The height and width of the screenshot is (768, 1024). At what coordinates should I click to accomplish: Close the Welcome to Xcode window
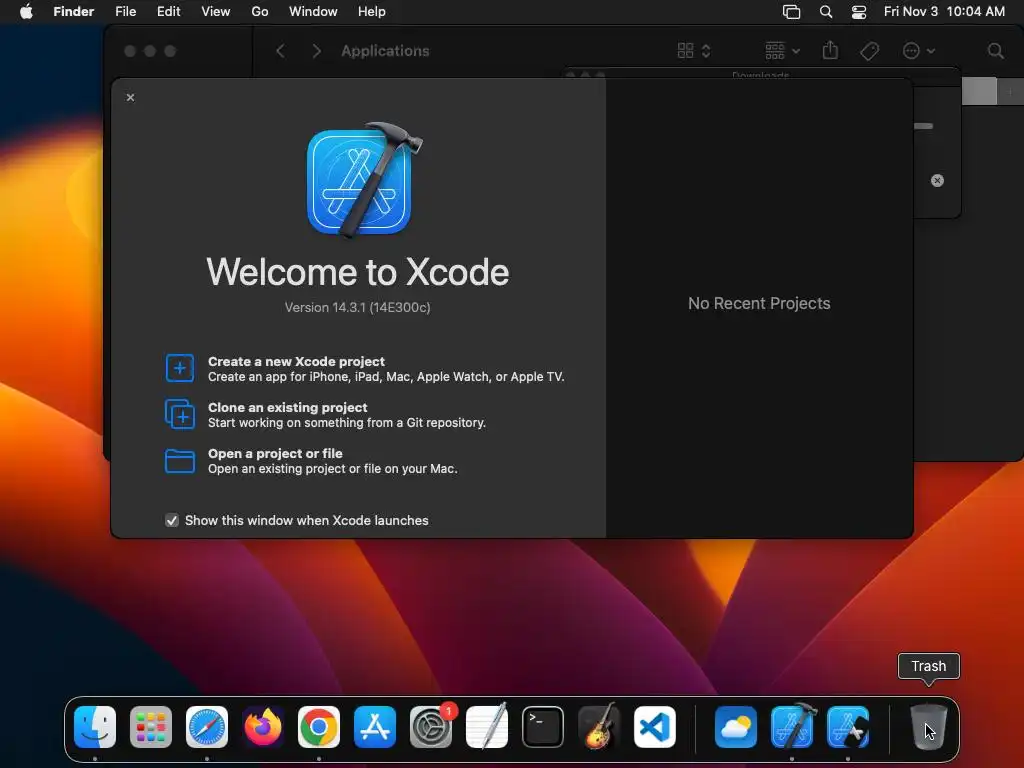click(x=131, y=97)
